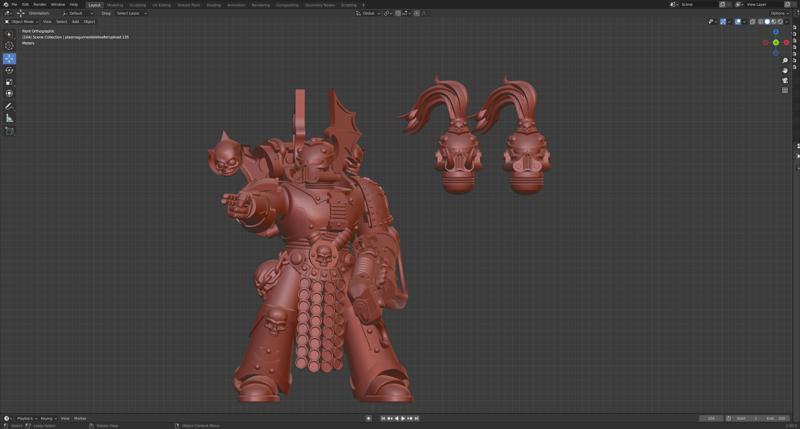800x429 pixels.
Task: Select the Rotate tool
Action: (x=9, y=70)
